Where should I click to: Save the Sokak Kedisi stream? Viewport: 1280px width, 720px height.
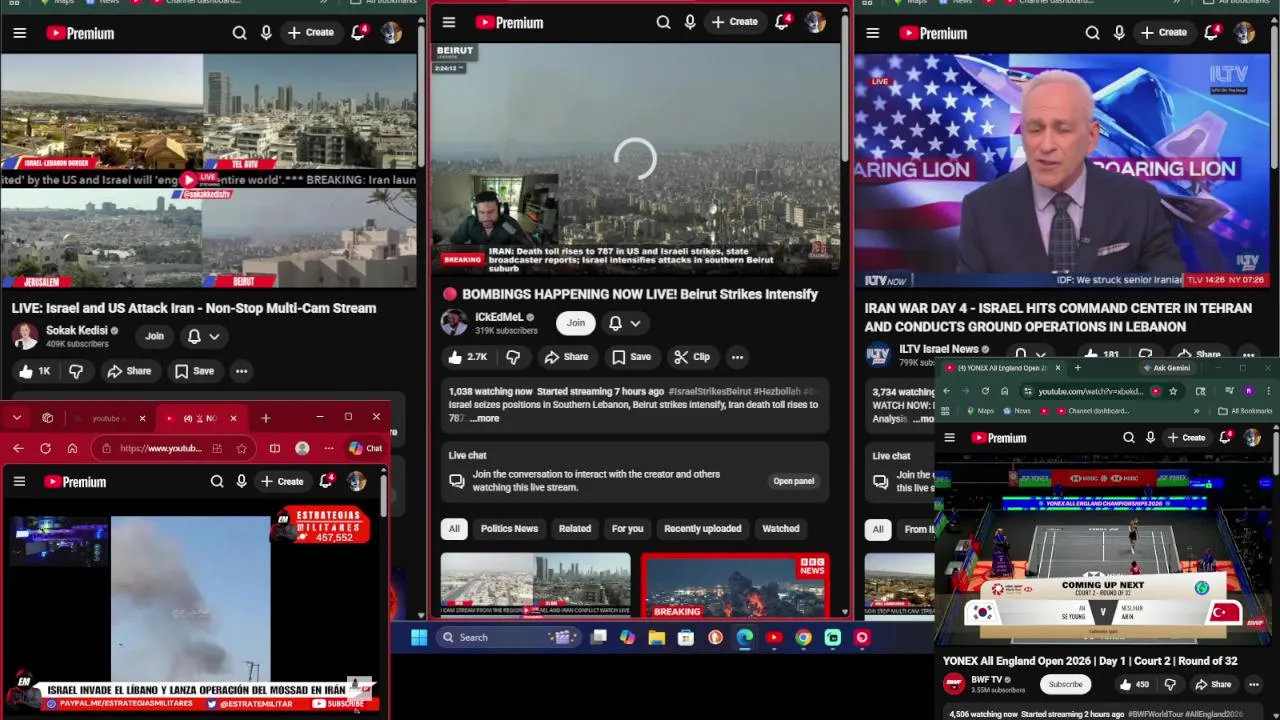click(194, 371)
